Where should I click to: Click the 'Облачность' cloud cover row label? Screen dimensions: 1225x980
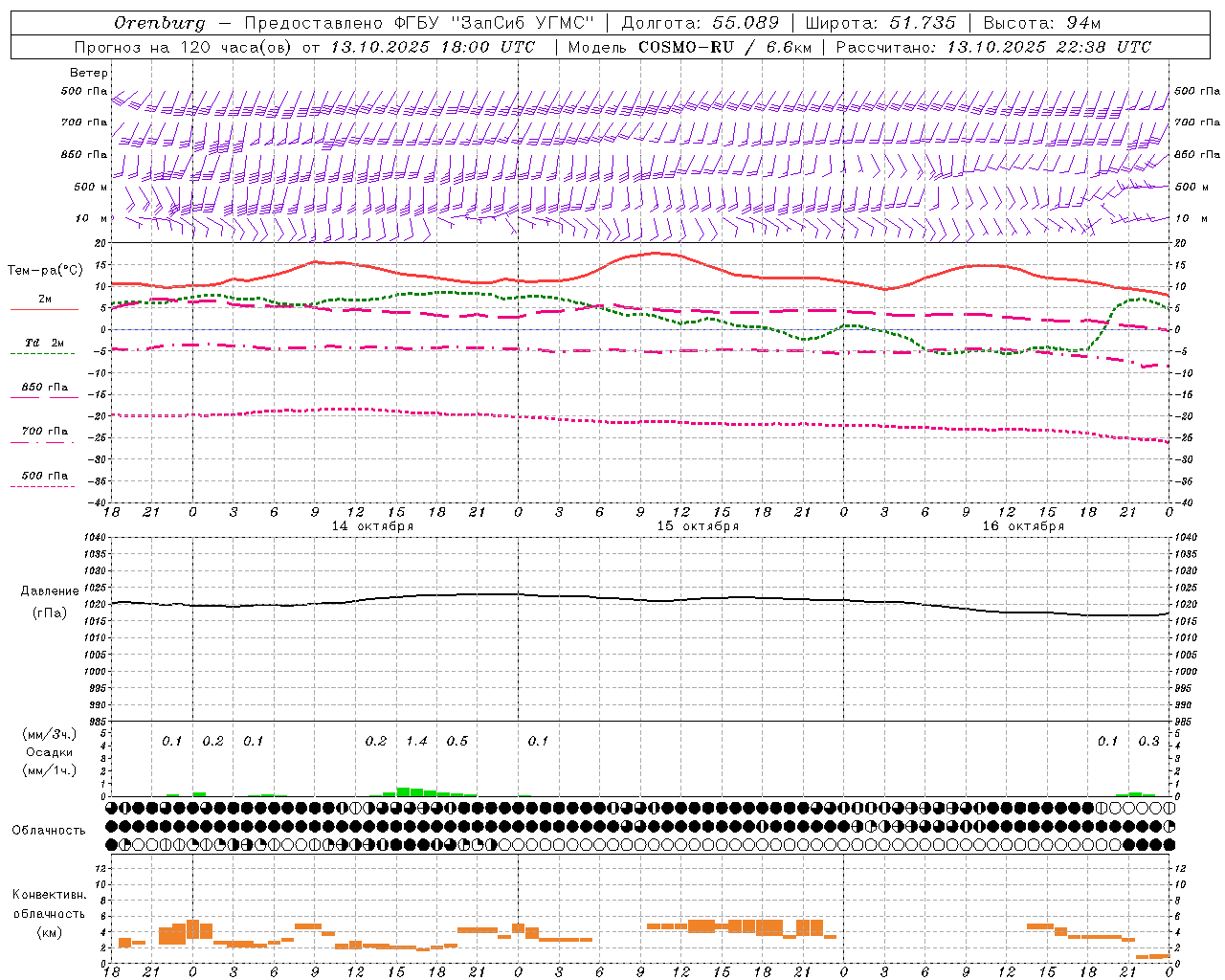[49, 831]
